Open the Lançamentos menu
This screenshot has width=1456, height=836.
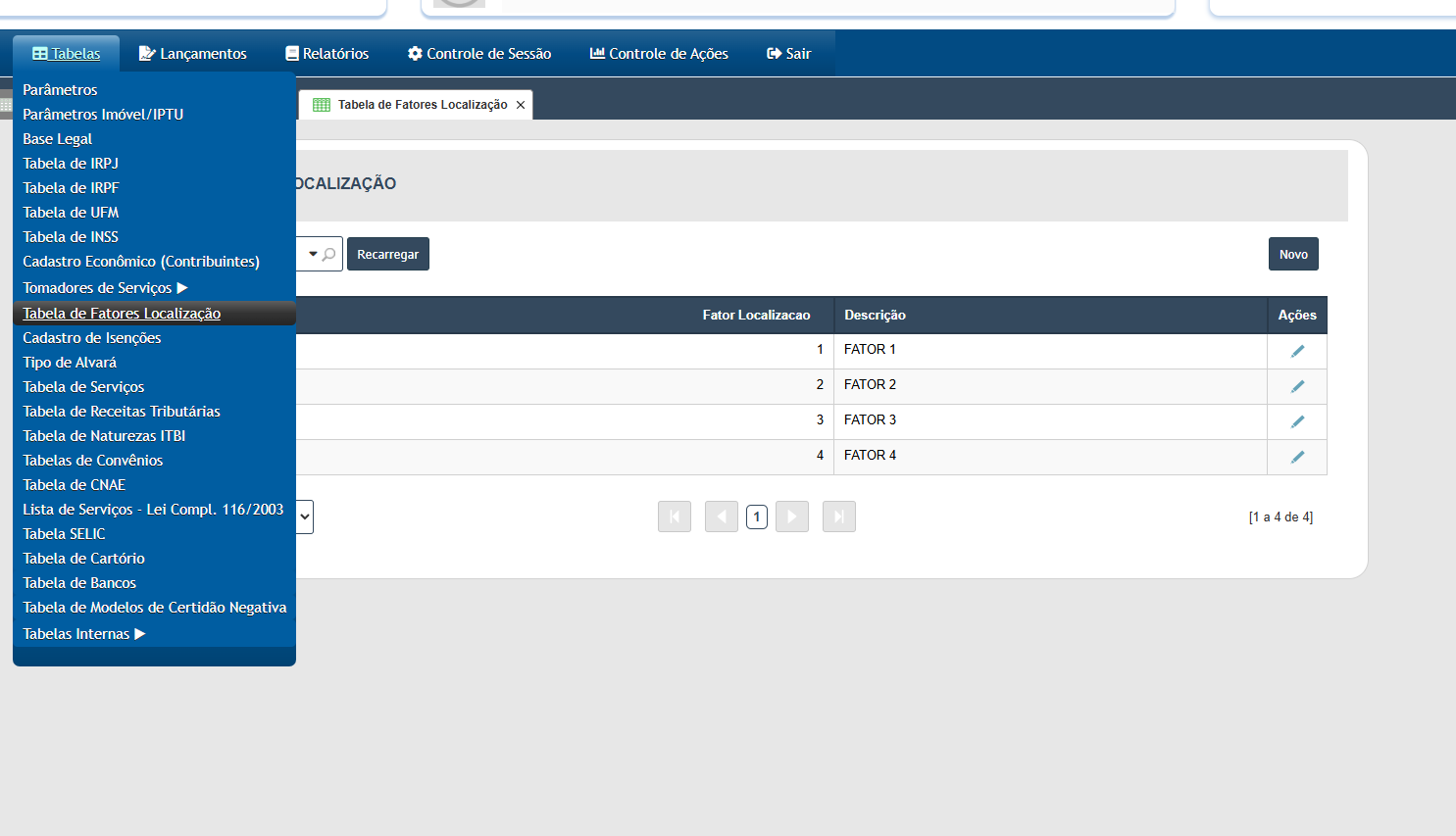(193, 54)
